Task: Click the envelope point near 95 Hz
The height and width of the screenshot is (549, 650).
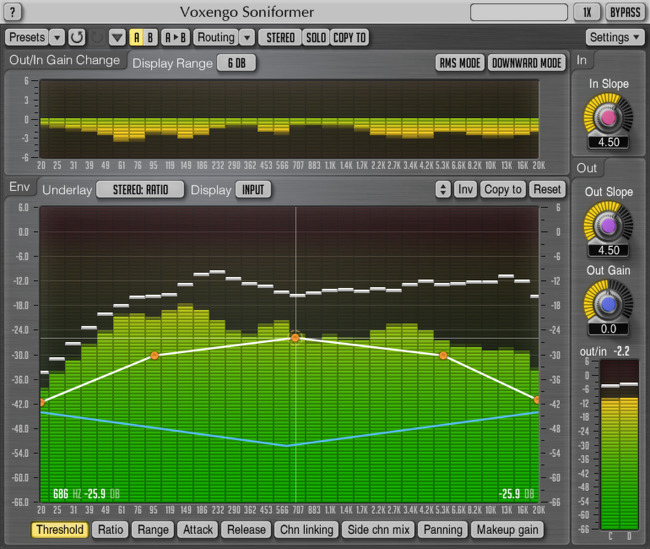Action: pyautogui.click(x=154, y=355)
